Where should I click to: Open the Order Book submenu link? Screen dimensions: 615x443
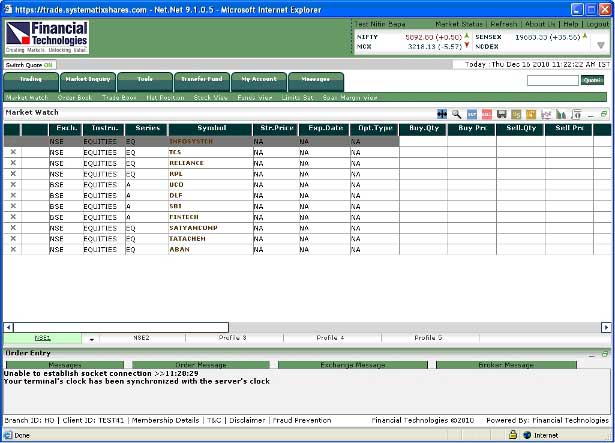pyautogui.click(x=75, y=97)
